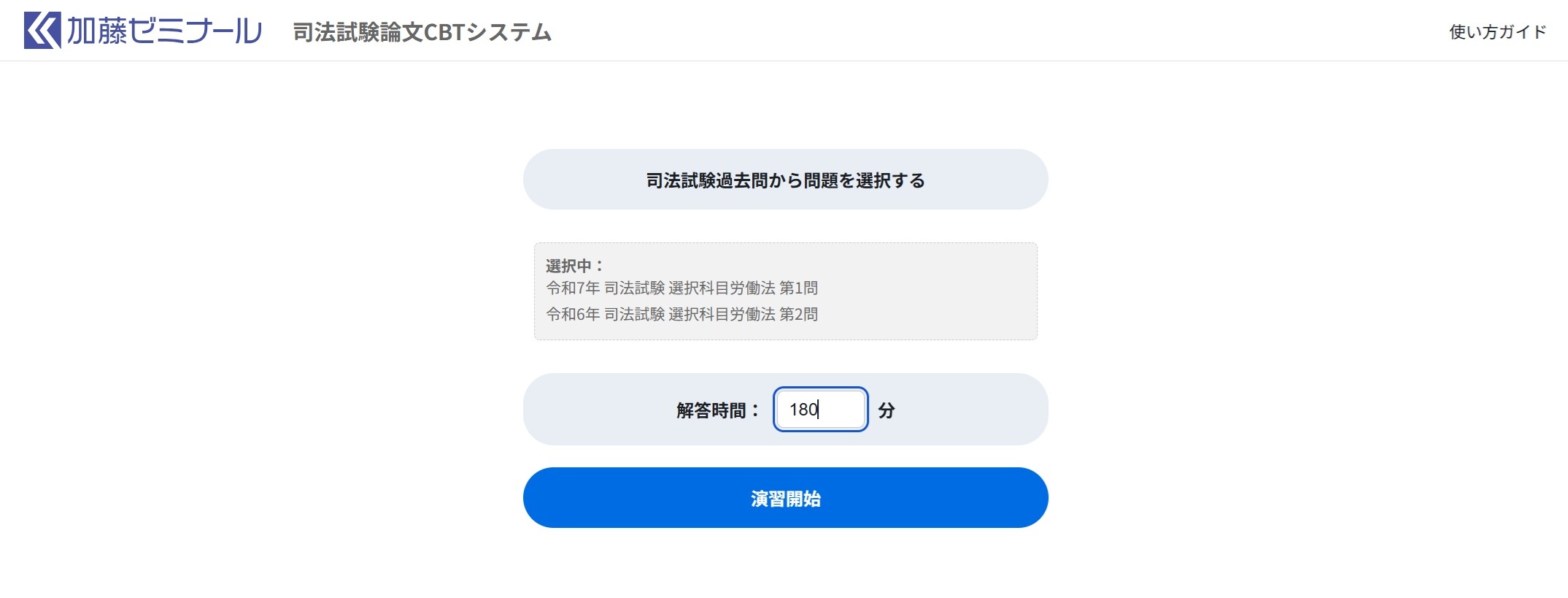Click the 第1問 text in the first entry
1568x598 pixels.
click(x=798, y=288)
